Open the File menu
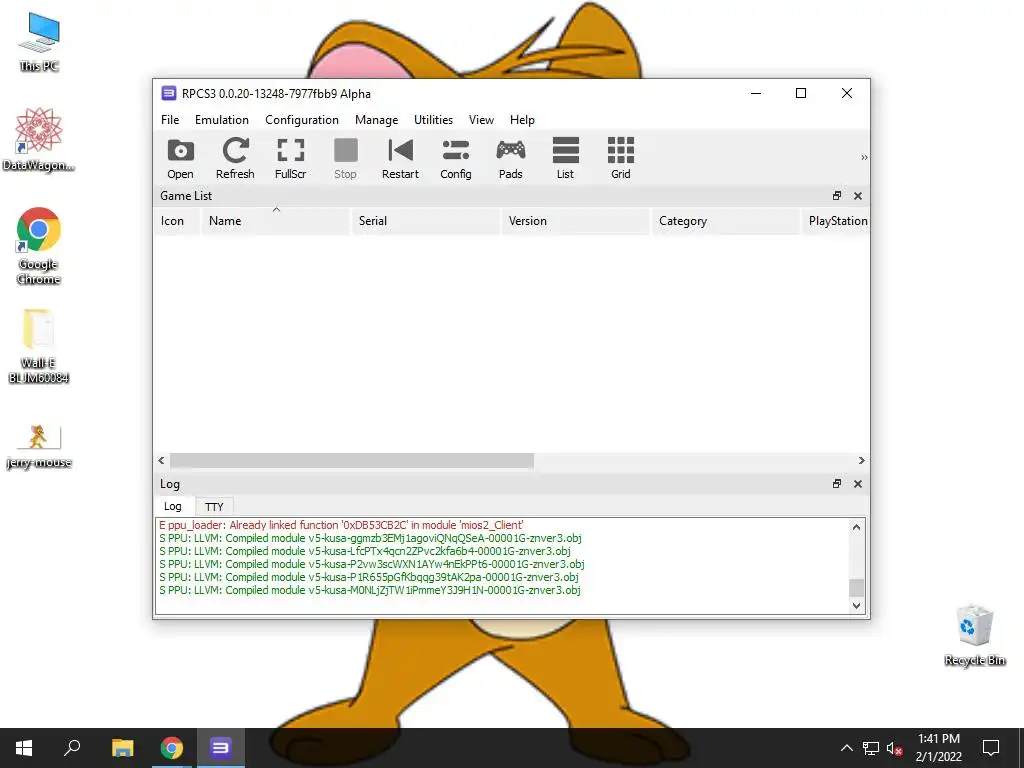Image resolution: width=1024 pixels, height=768 pixels. click(170, 120)
